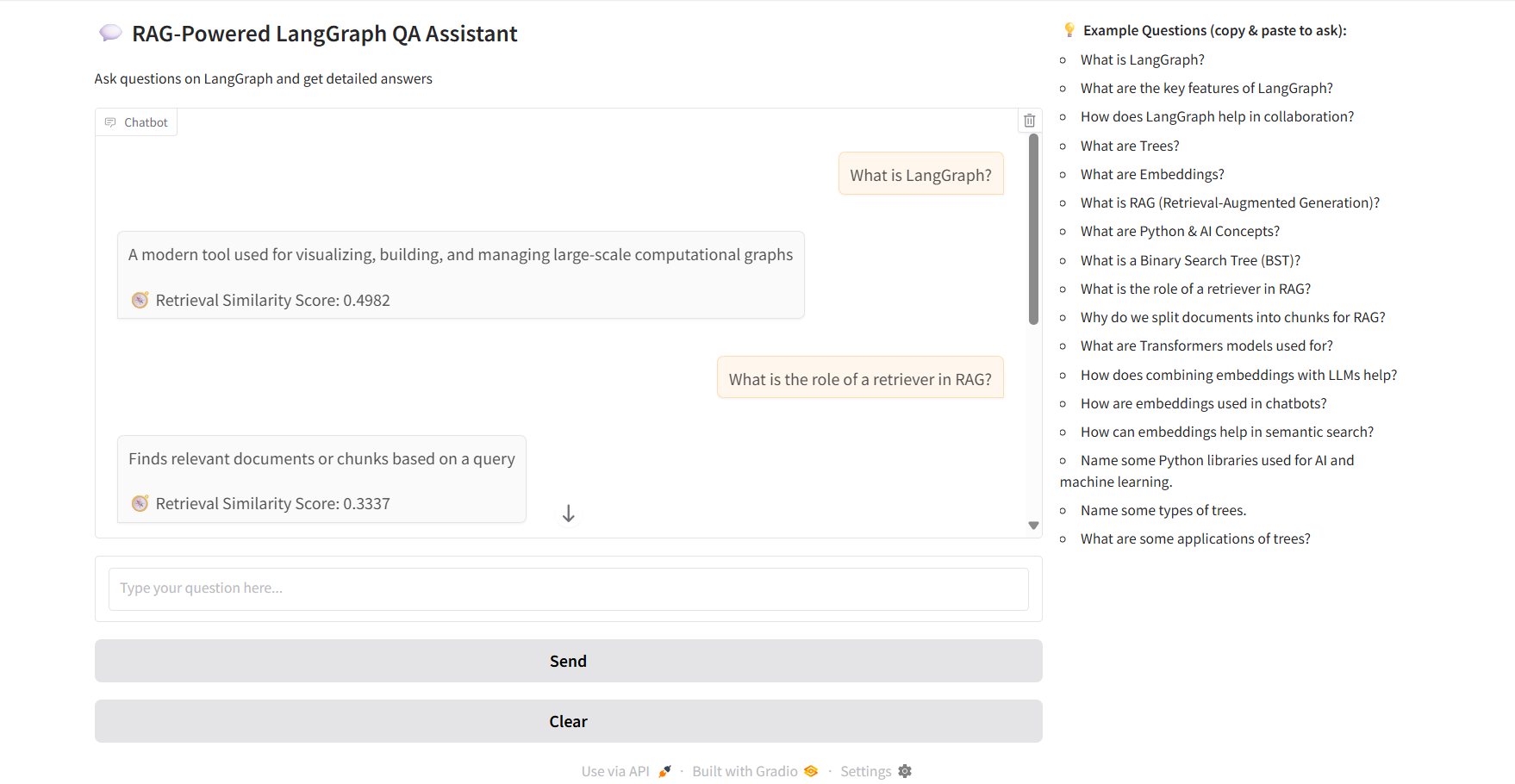
Task: Click example 'What are Python & AI Concepts?'
Action: click(x=1180, y=231)
